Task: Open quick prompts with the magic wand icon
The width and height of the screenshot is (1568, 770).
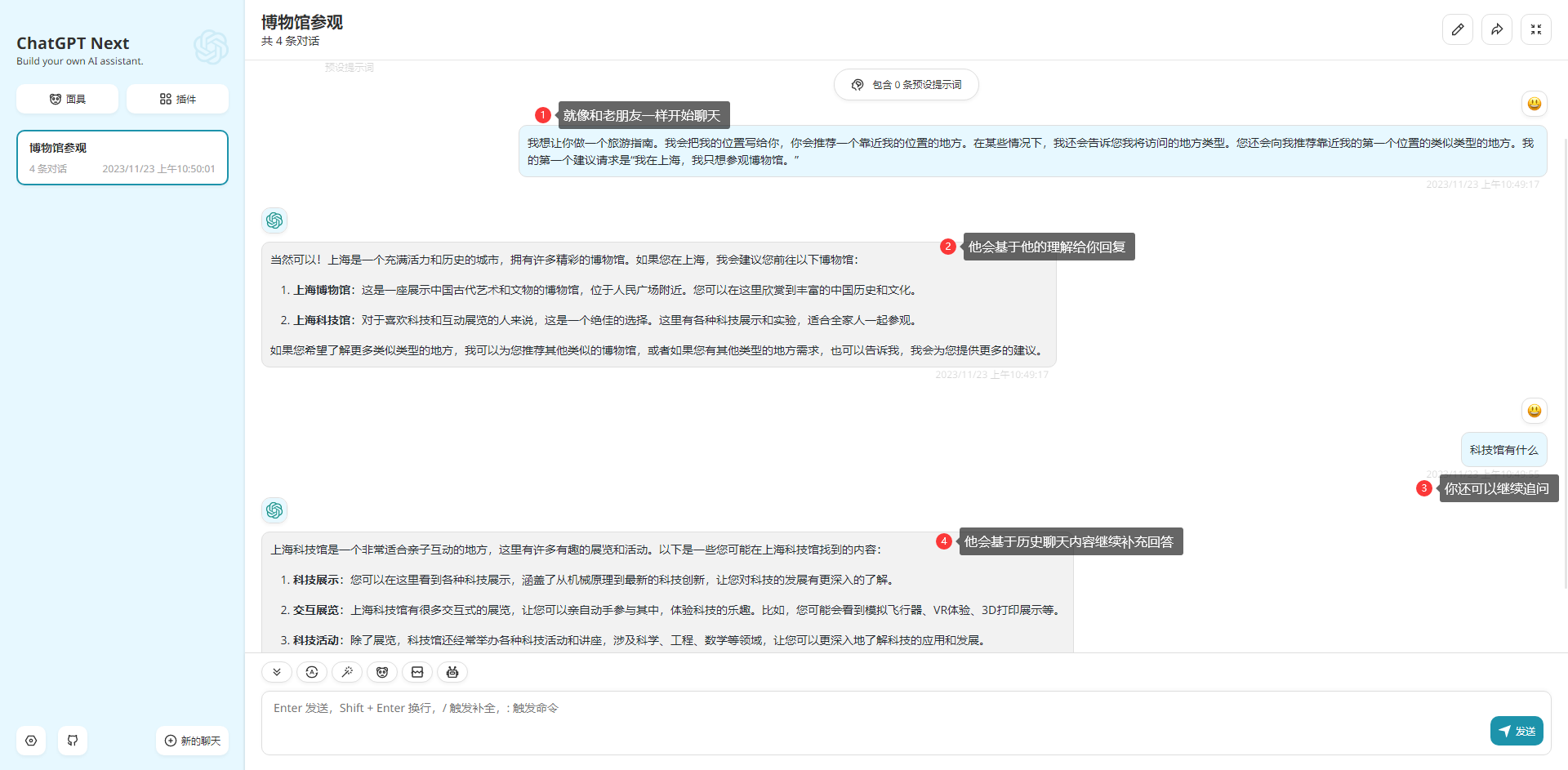Action: (347, 672)
